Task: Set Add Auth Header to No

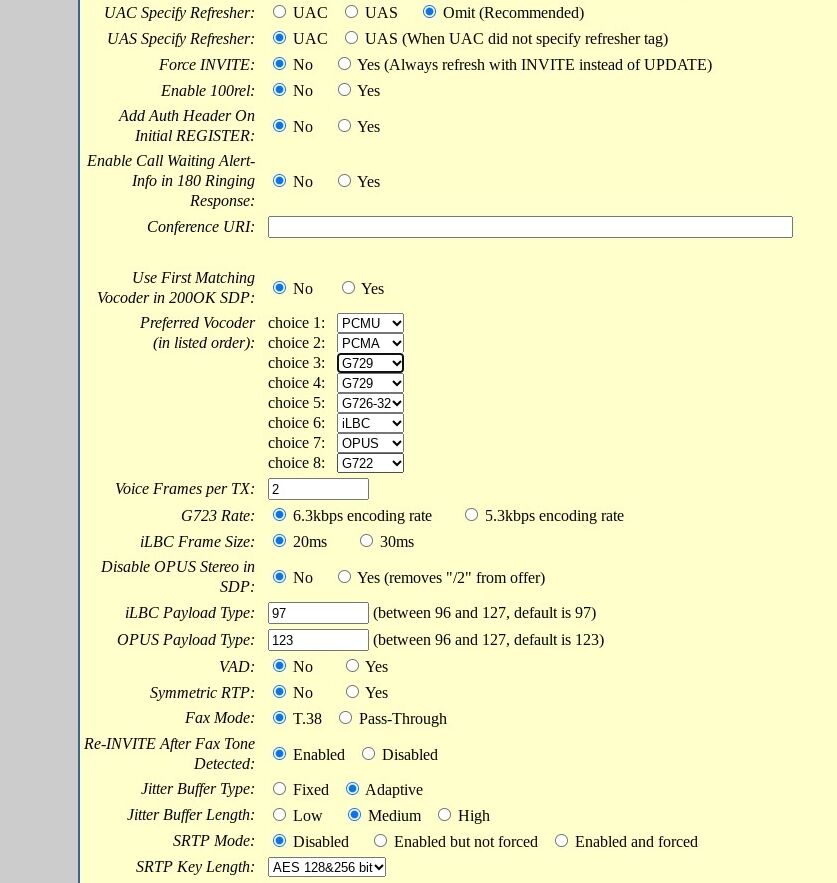Action: coord(279,126)
